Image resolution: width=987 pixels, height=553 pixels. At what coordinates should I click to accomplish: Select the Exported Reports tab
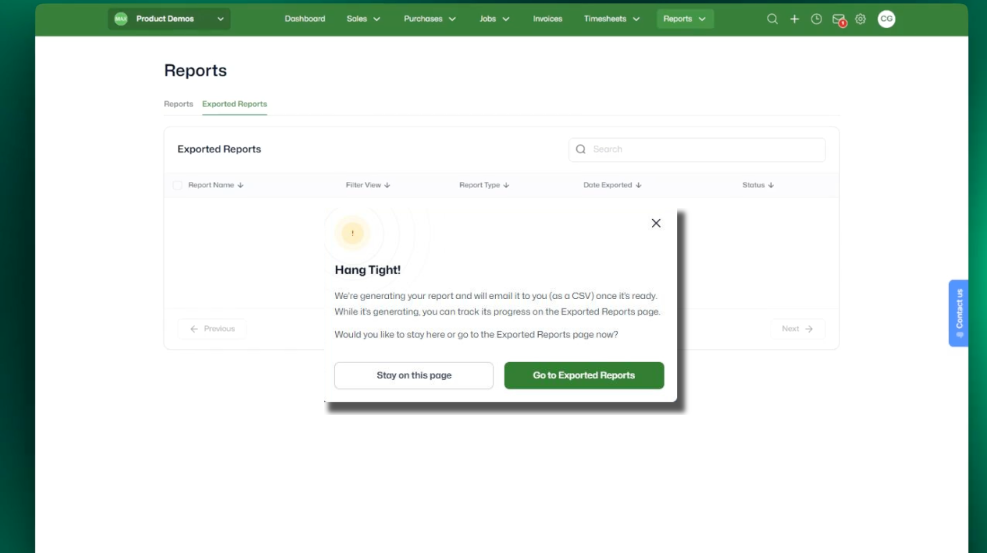[234, 104]
